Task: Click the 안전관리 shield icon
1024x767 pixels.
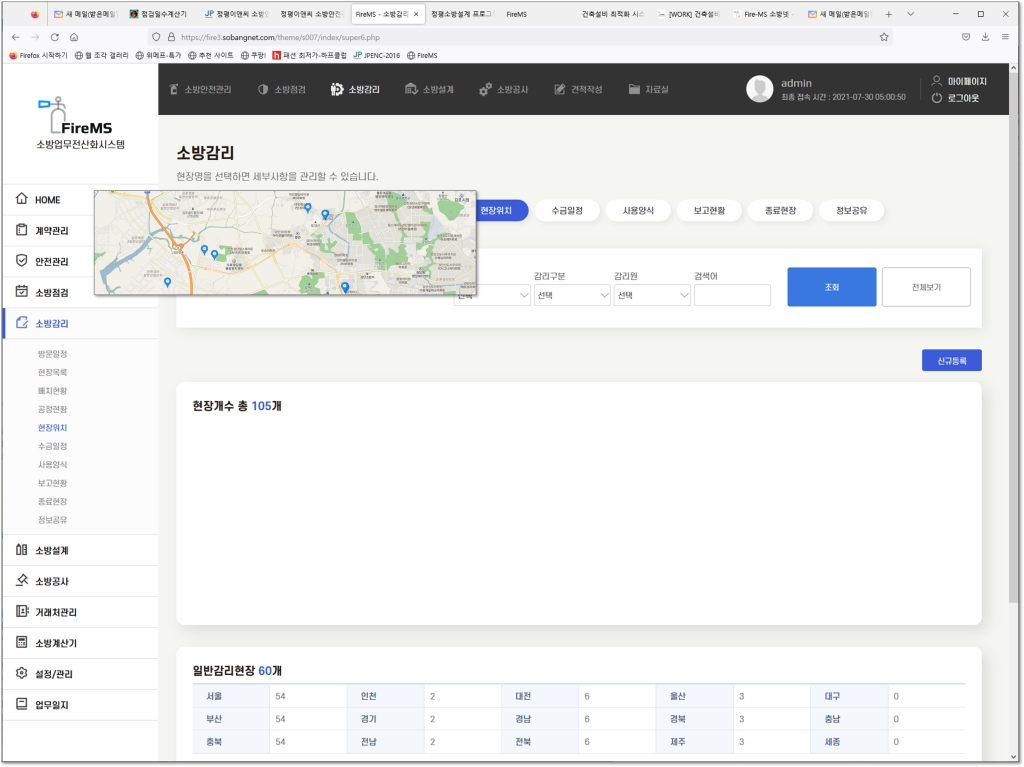Action: pos(22,261)
